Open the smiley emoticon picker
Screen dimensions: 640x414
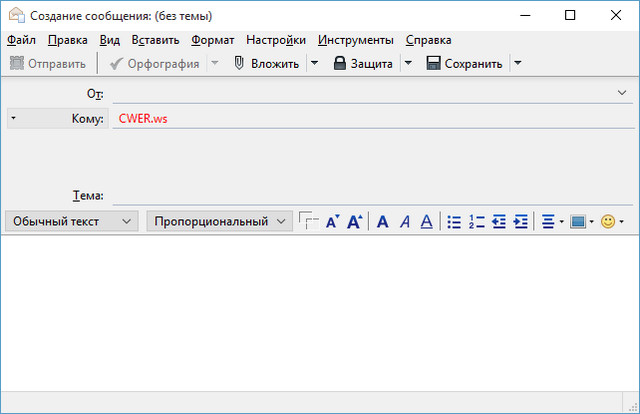coord(612,222)
